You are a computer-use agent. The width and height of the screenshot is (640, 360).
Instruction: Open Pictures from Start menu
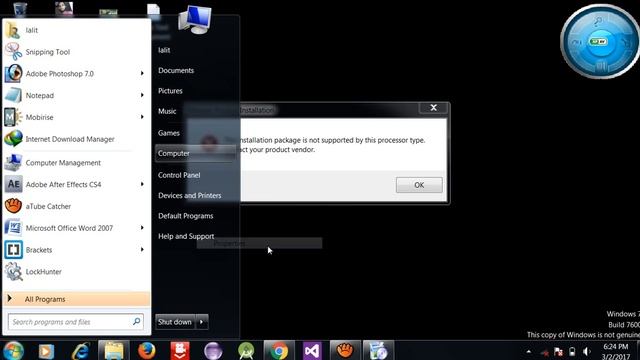[170, 91]
